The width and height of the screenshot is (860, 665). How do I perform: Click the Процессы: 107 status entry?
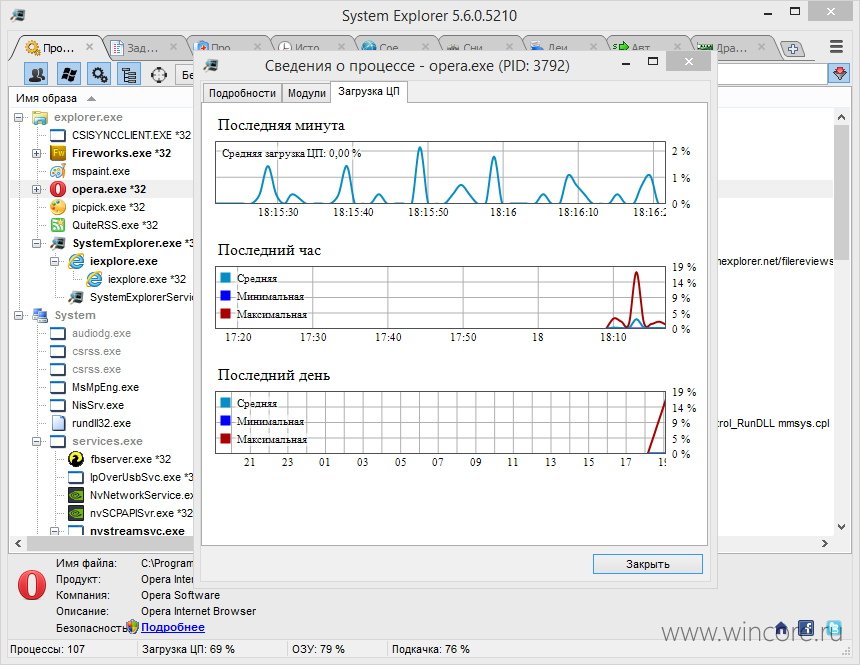click(47, 649)
